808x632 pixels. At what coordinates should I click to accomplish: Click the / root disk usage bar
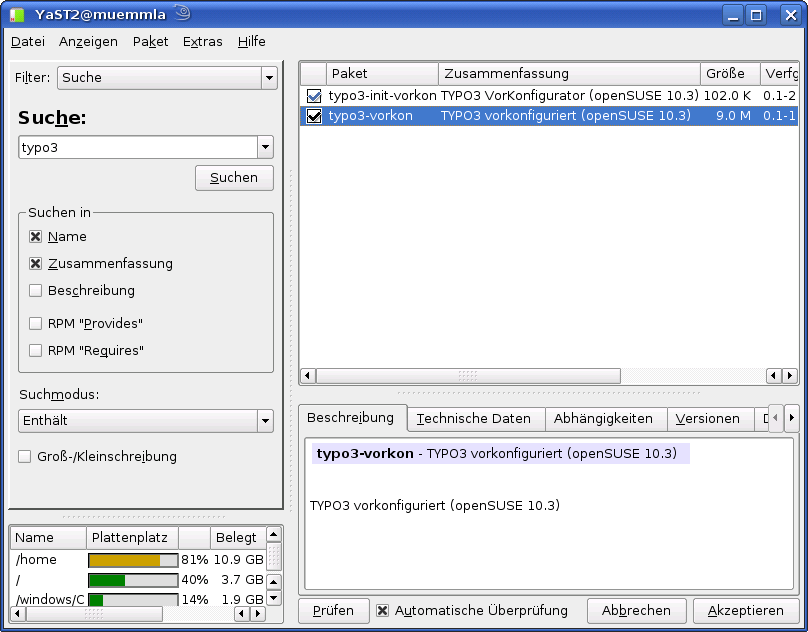tap(133, 580)
